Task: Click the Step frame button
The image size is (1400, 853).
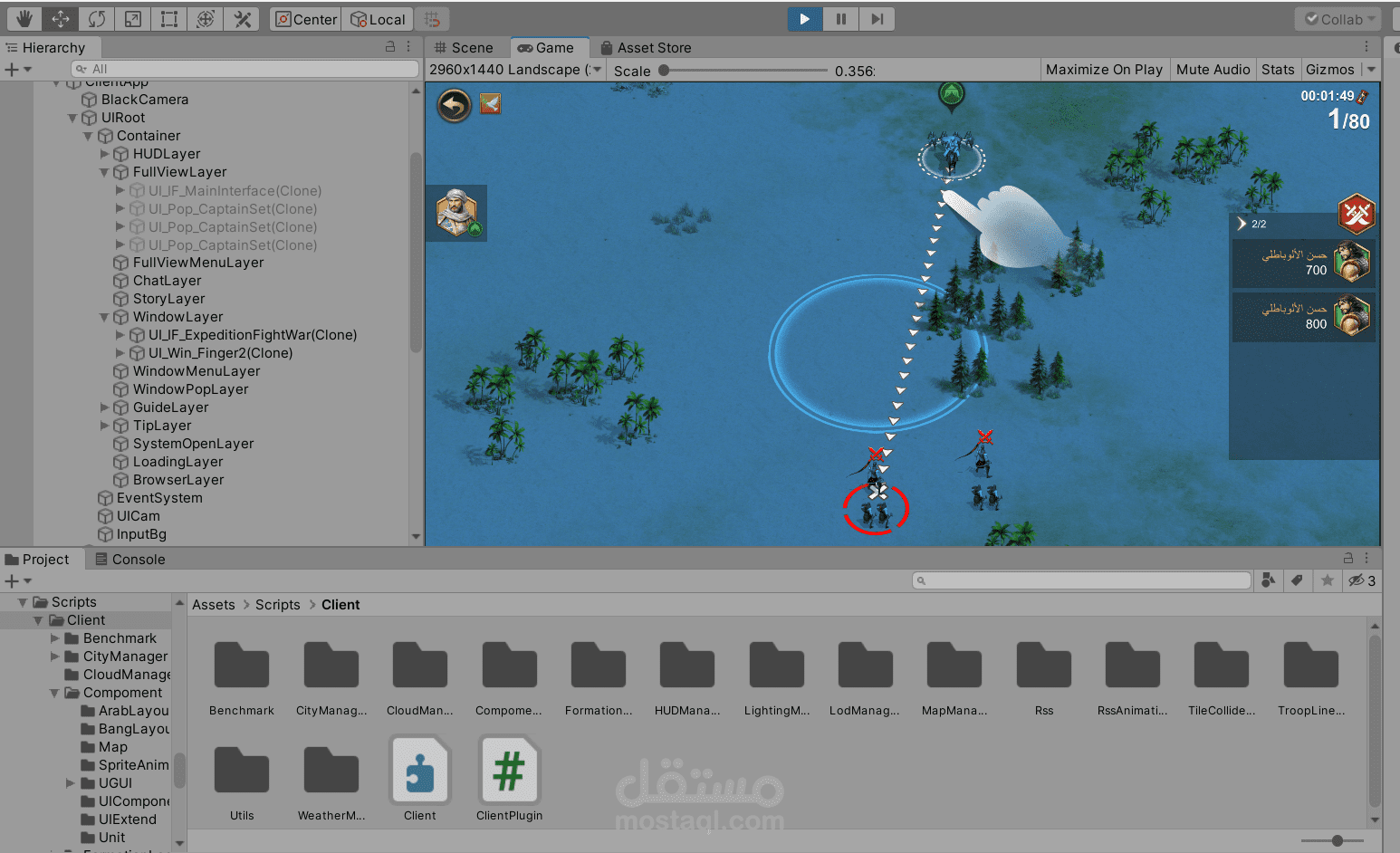Action: [877, 19]
